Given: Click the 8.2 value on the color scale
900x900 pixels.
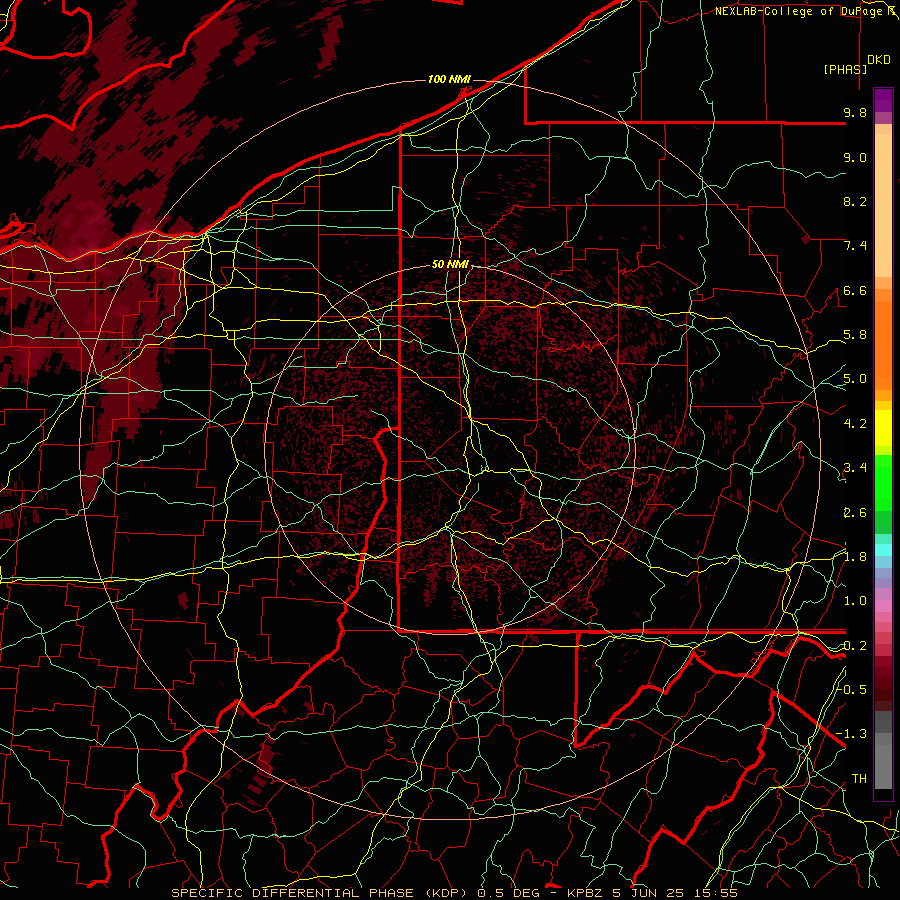Looking at the screenshot, I should coord(855,201).
